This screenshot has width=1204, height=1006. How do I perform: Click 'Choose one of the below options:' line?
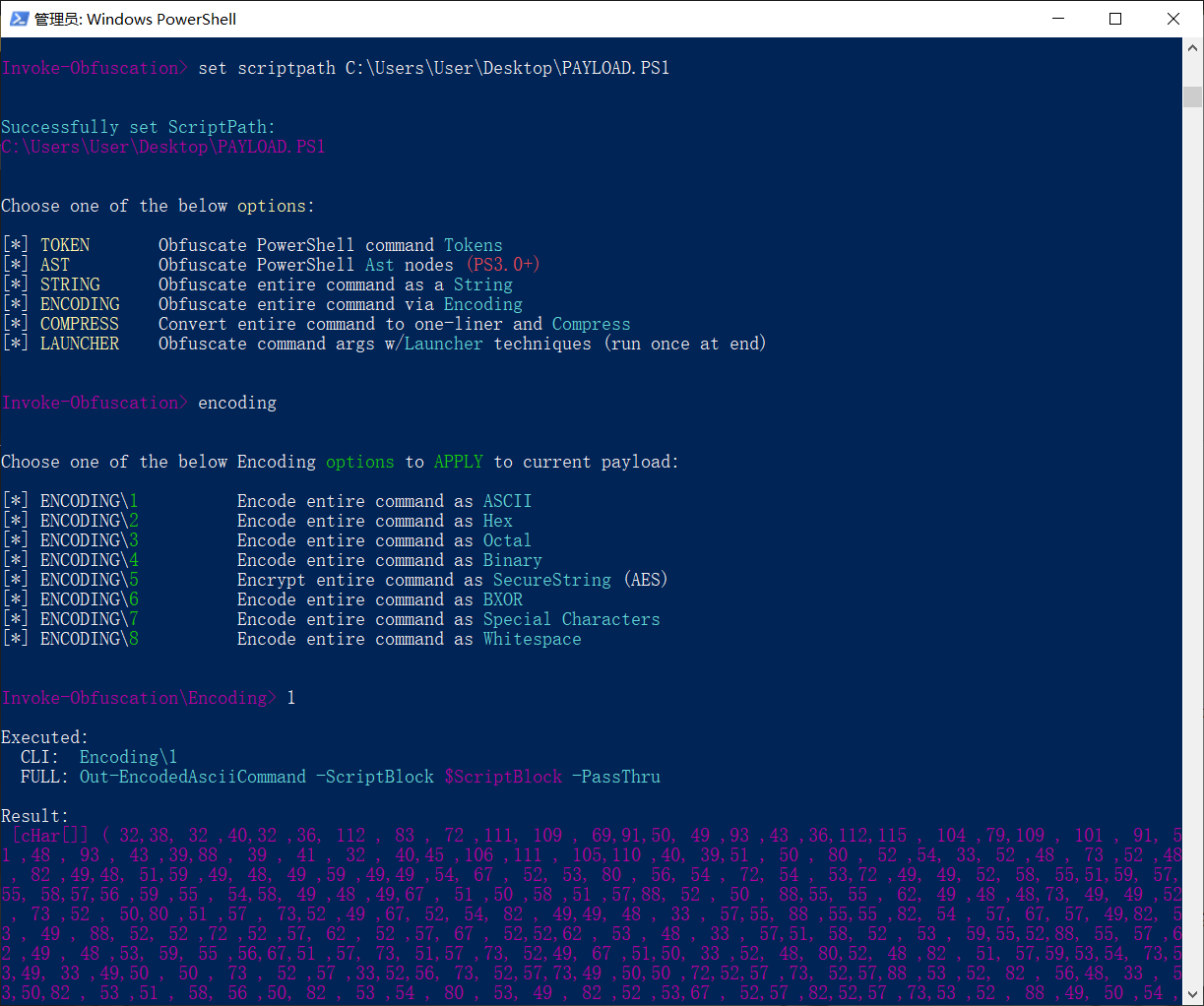tap(158, 206)
